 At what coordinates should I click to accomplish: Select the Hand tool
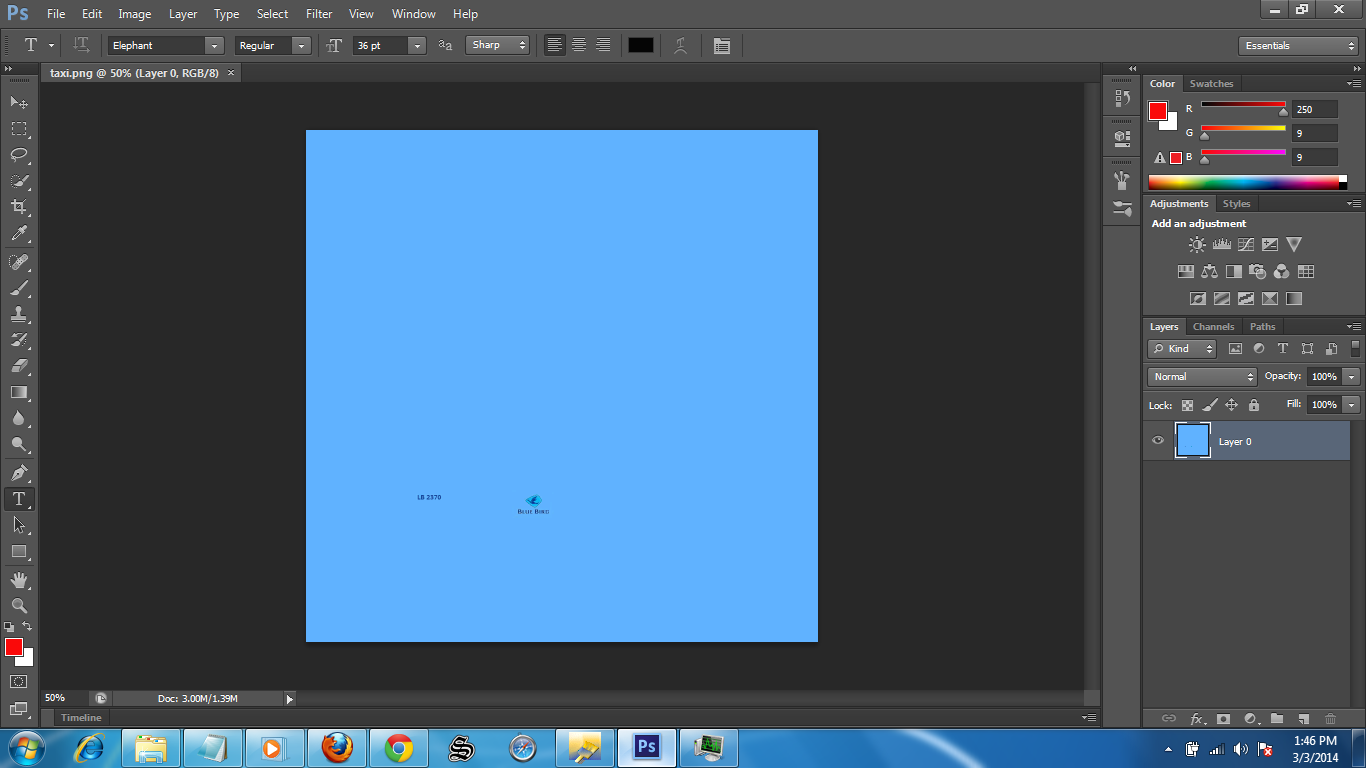(19, 580)
